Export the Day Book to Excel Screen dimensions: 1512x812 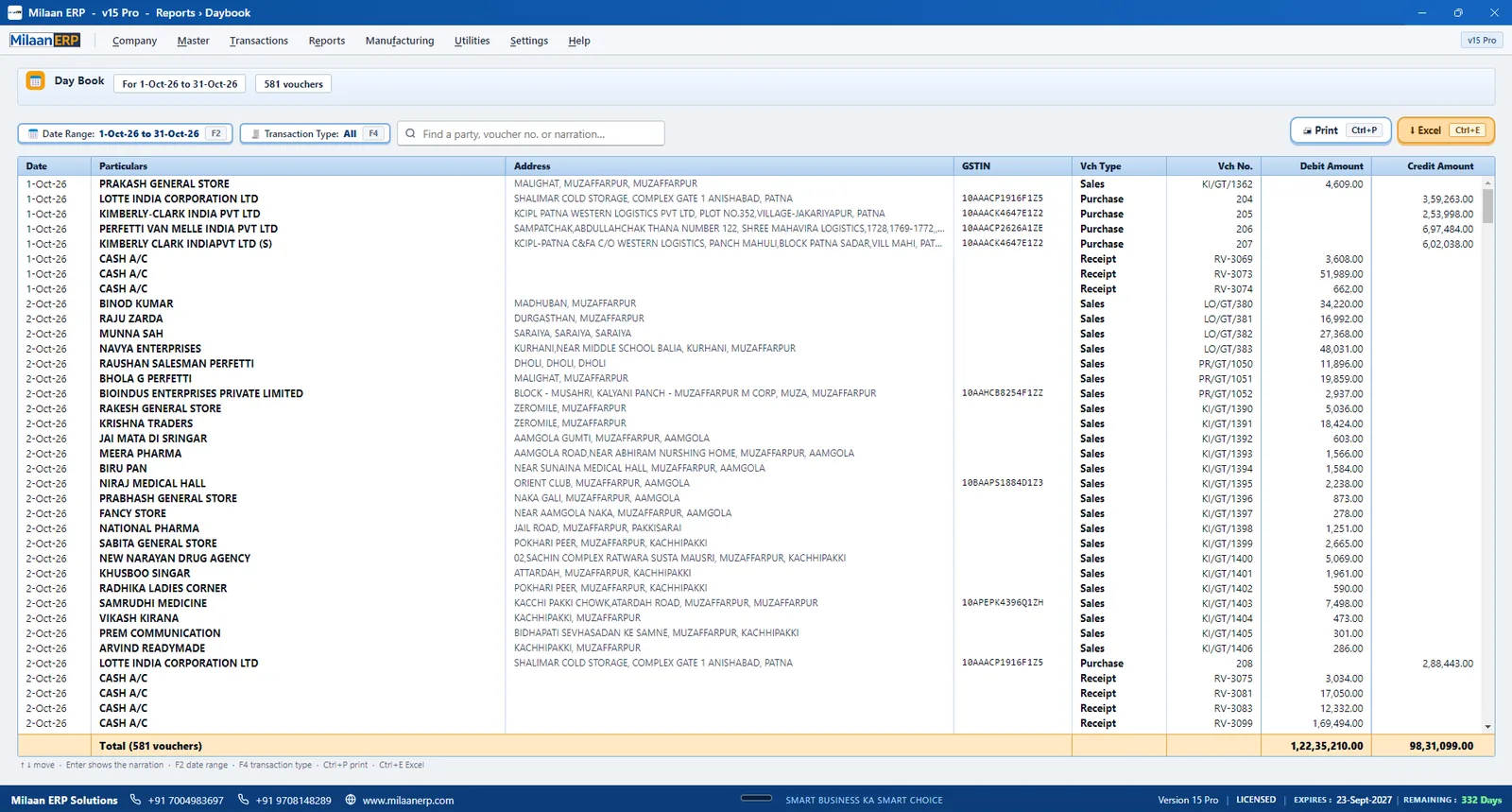click(1446, 130)
